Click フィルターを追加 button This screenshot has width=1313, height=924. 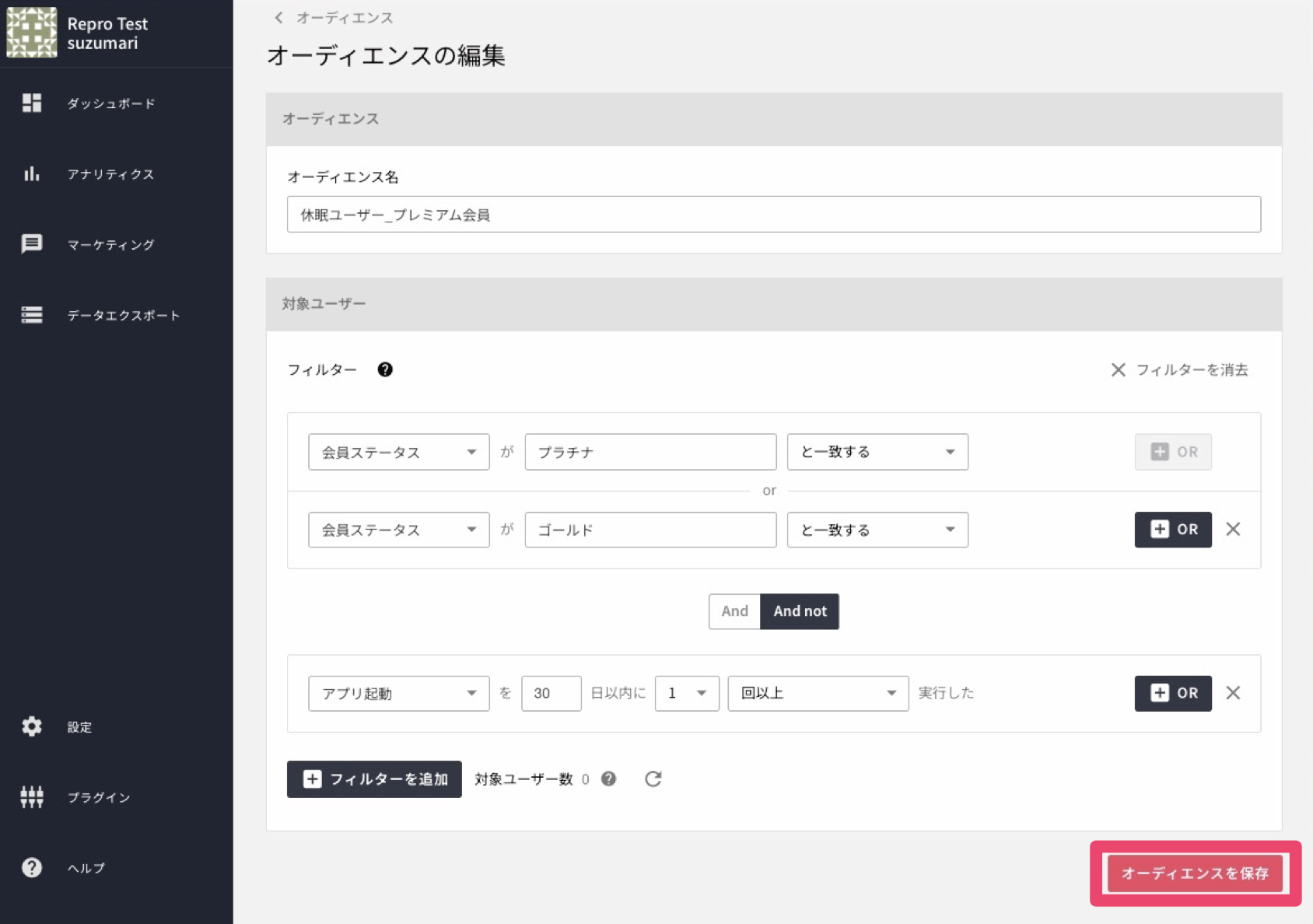coord(374,779)
